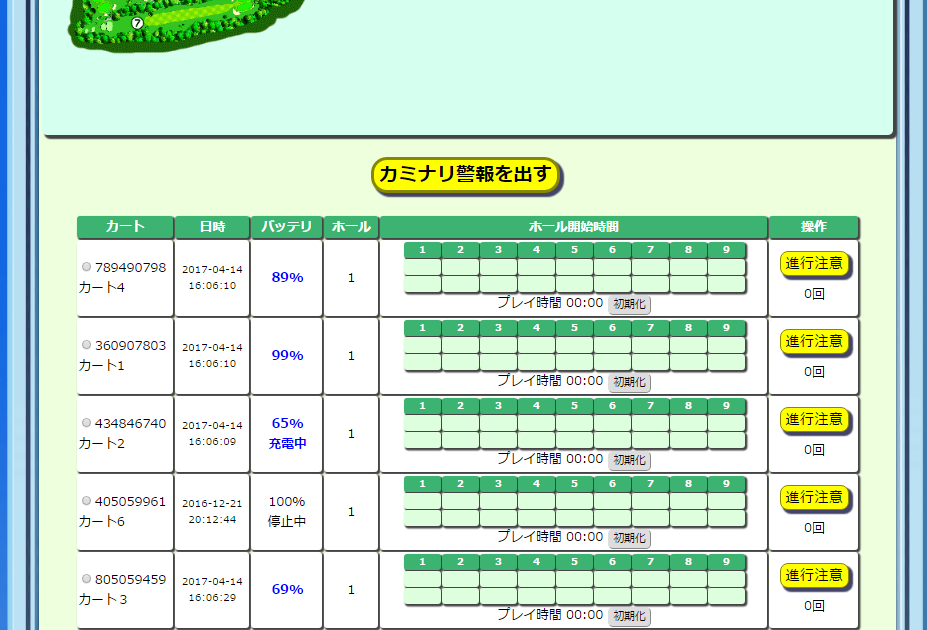This screenshot has width=927, height=630.
Task: Select radio button for cart 805059459
Action: coord(86,579)
